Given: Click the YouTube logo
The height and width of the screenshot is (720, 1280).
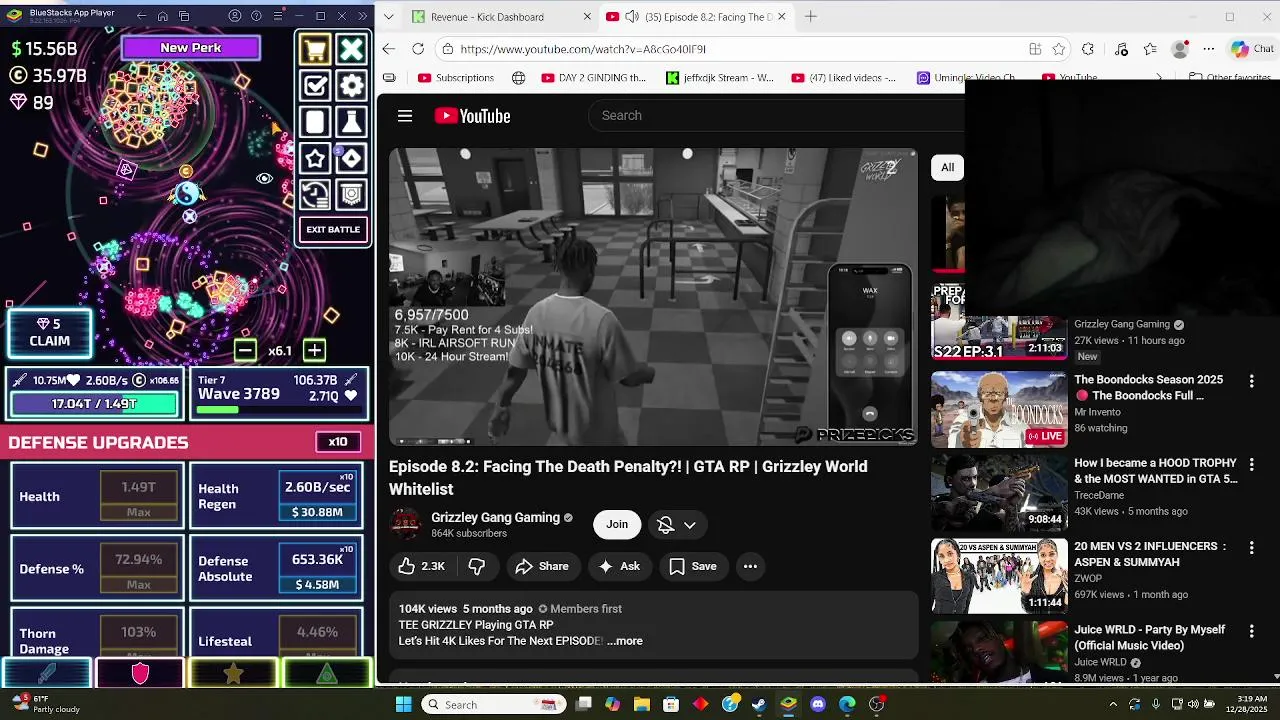Looking at the screenshot, I should tap(472, 116).
